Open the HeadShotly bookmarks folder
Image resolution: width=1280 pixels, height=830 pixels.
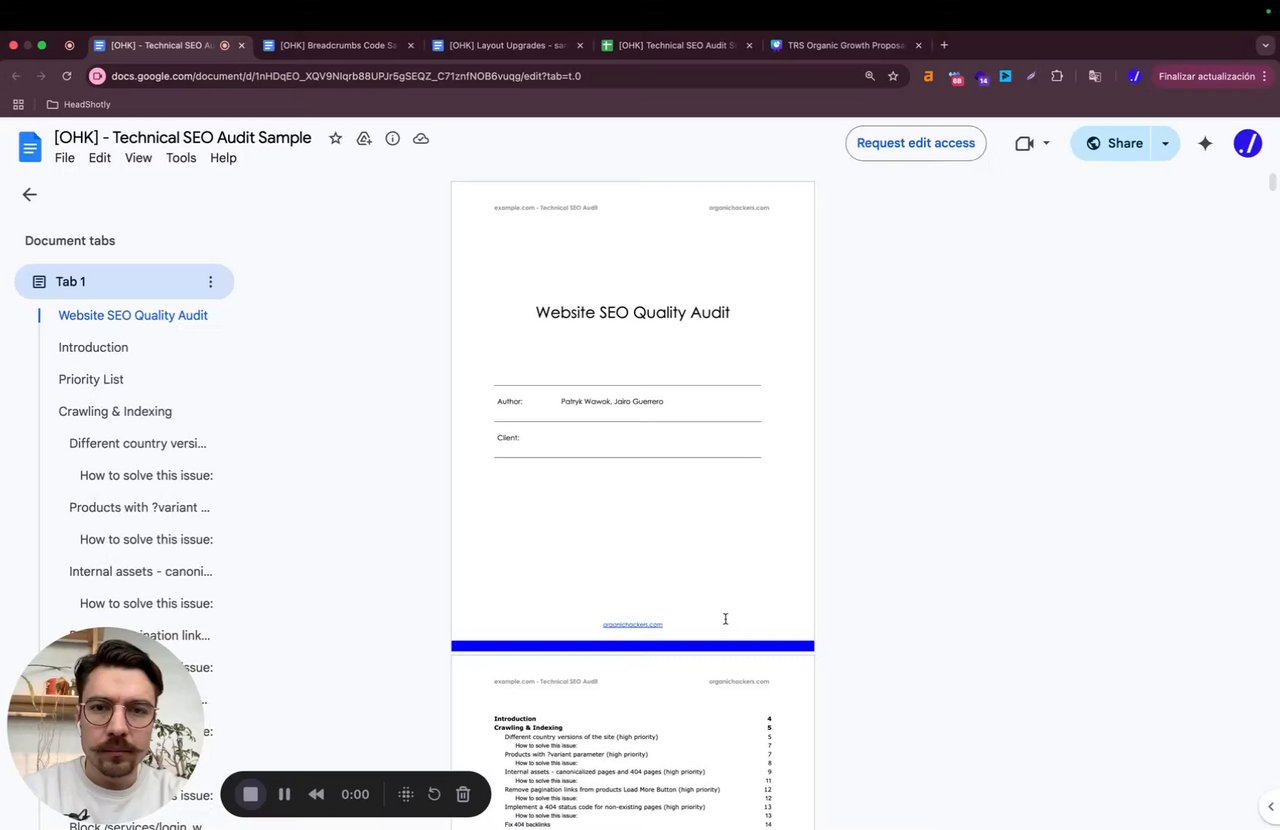pyautogui.click(x=79, y=104)
